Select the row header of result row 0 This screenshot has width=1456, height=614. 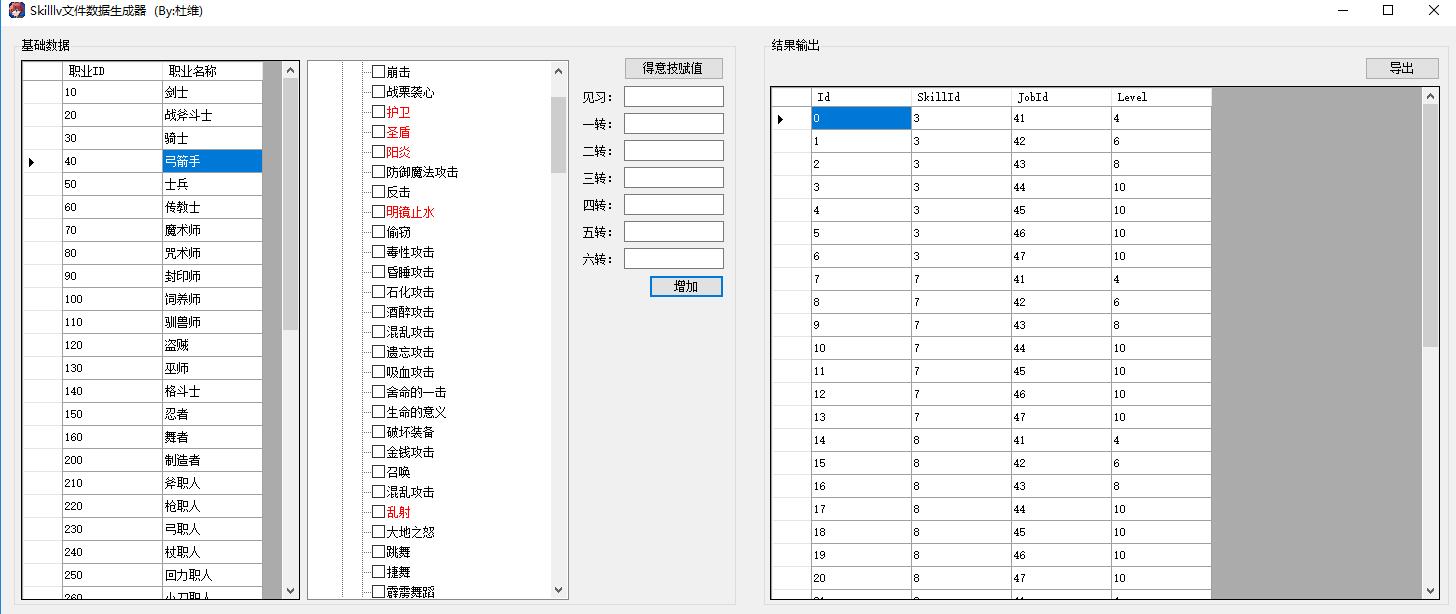coord(791,118)
